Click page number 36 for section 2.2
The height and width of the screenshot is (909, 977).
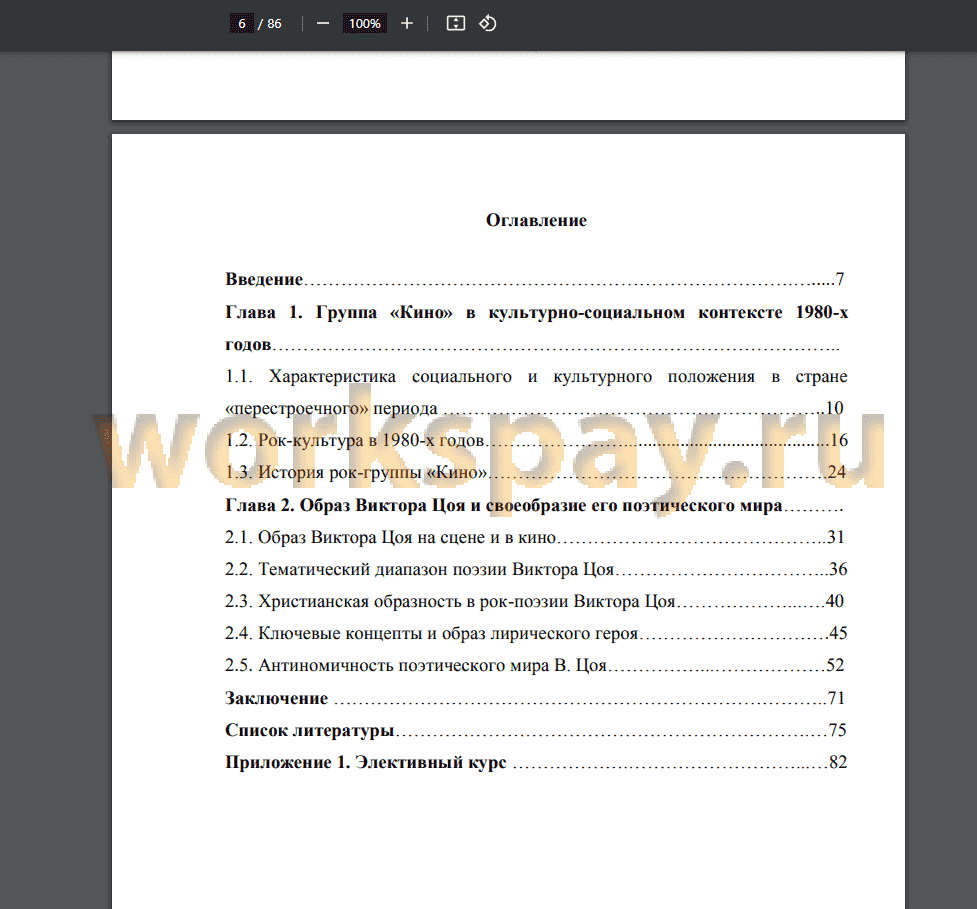coord(838,569)
